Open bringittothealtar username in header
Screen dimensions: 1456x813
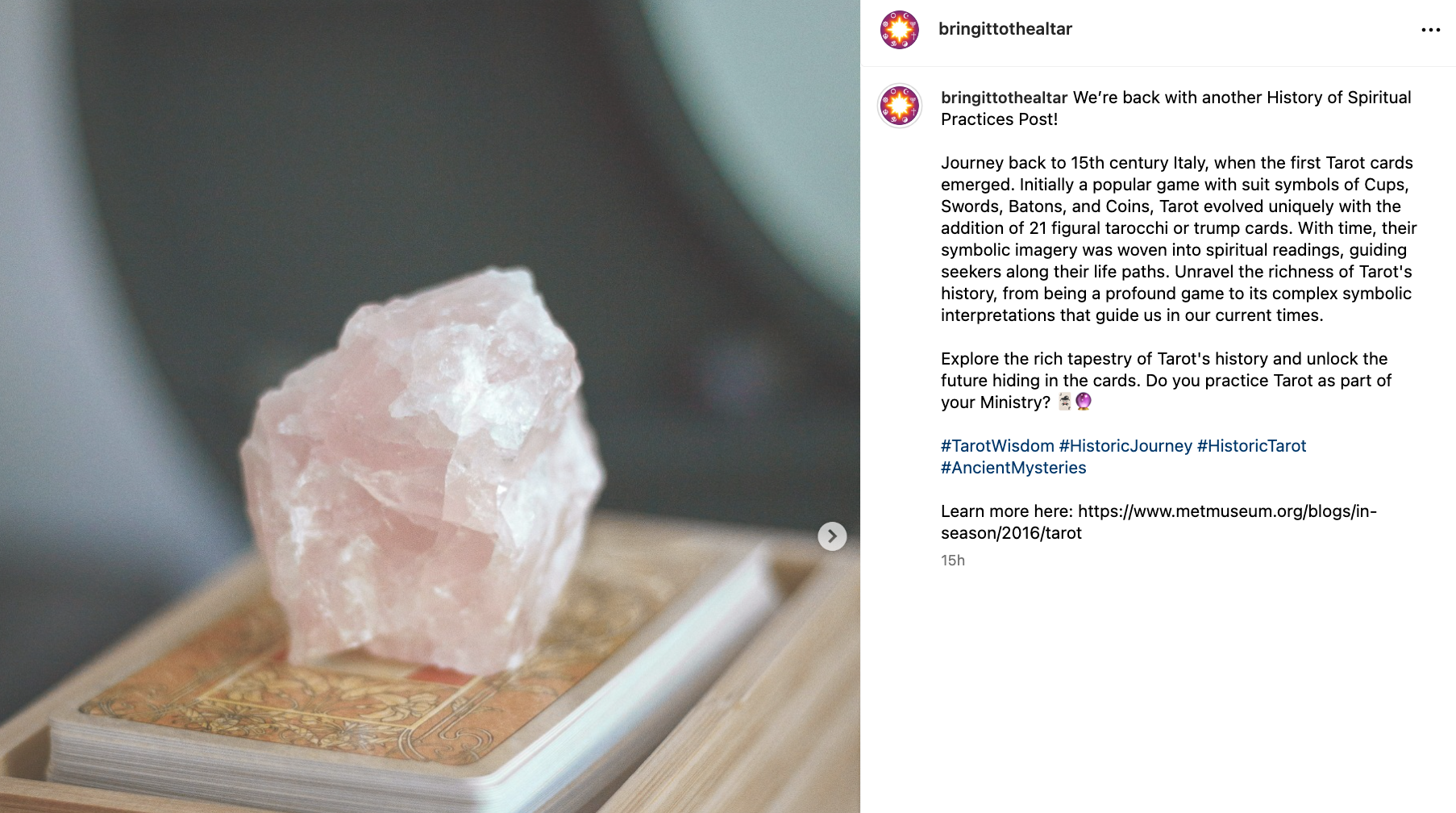(1005, 29)
